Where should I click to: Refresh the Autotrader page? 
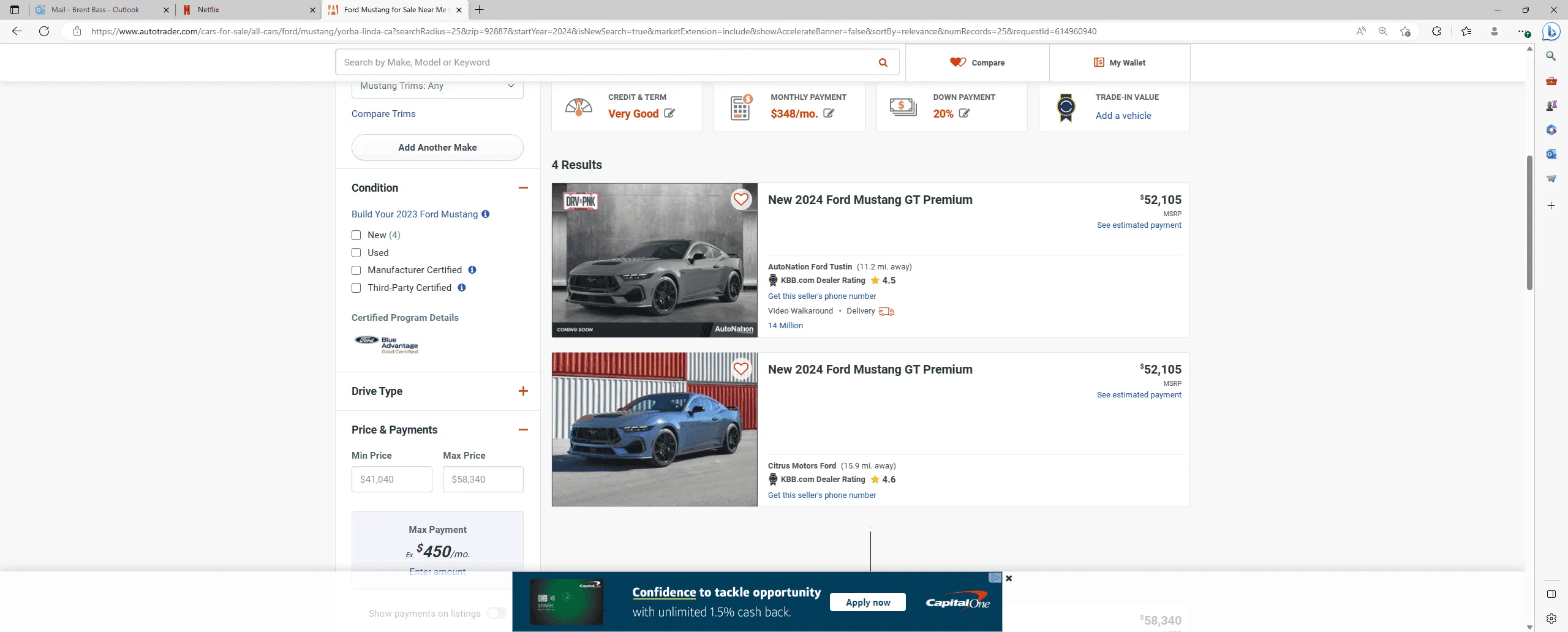(44, 31)
